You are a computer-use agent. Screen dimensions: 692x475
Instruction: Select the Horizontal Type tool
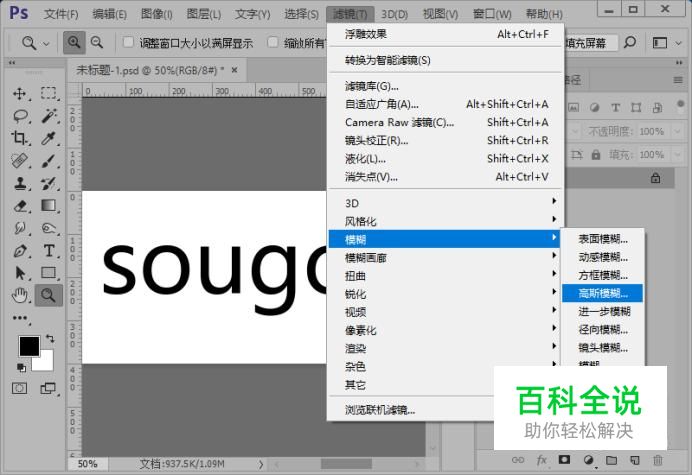49,251
